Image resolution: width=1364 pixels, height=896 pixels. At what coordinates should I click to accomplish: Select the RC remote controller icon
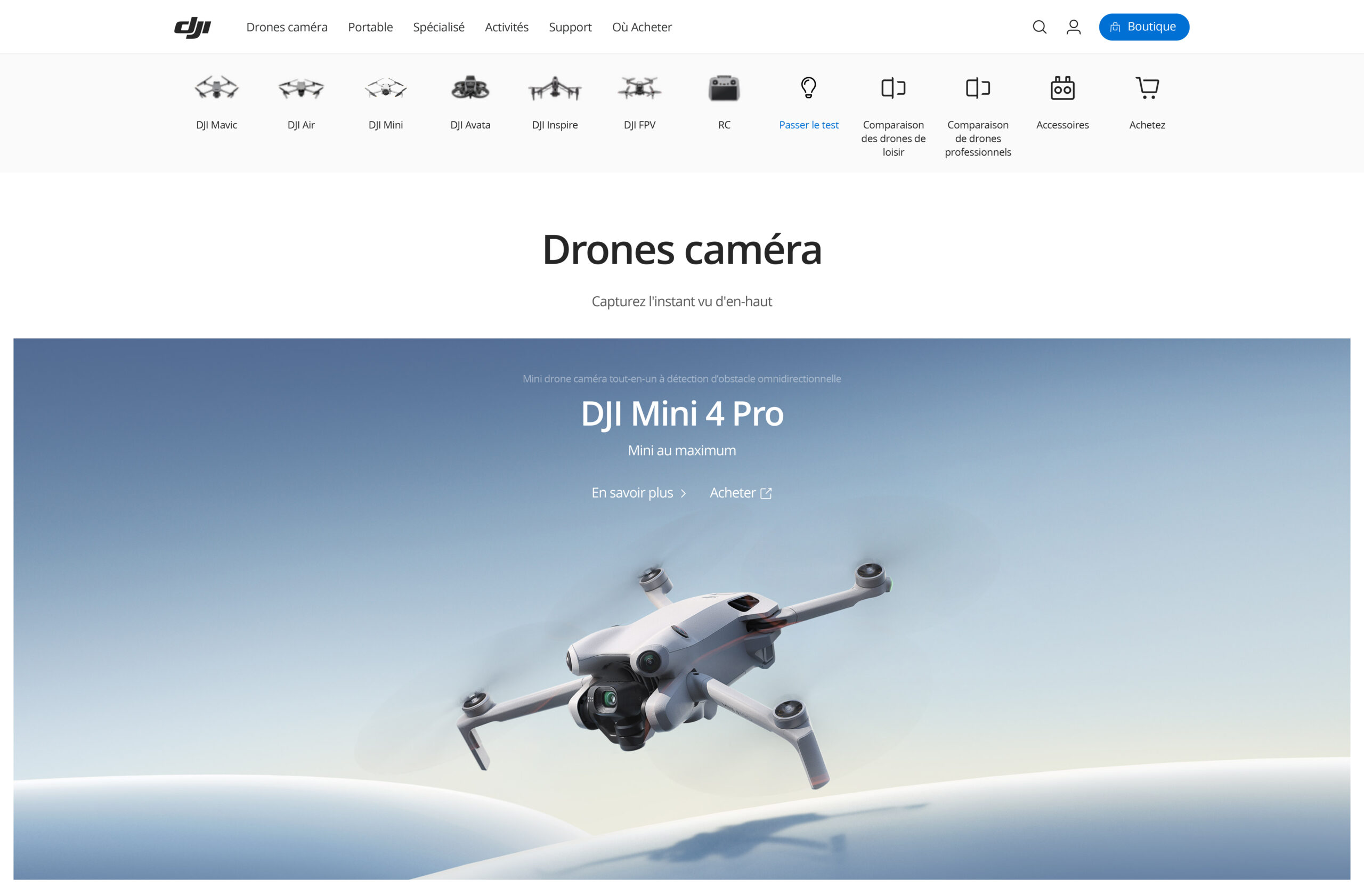pos(725,88)
